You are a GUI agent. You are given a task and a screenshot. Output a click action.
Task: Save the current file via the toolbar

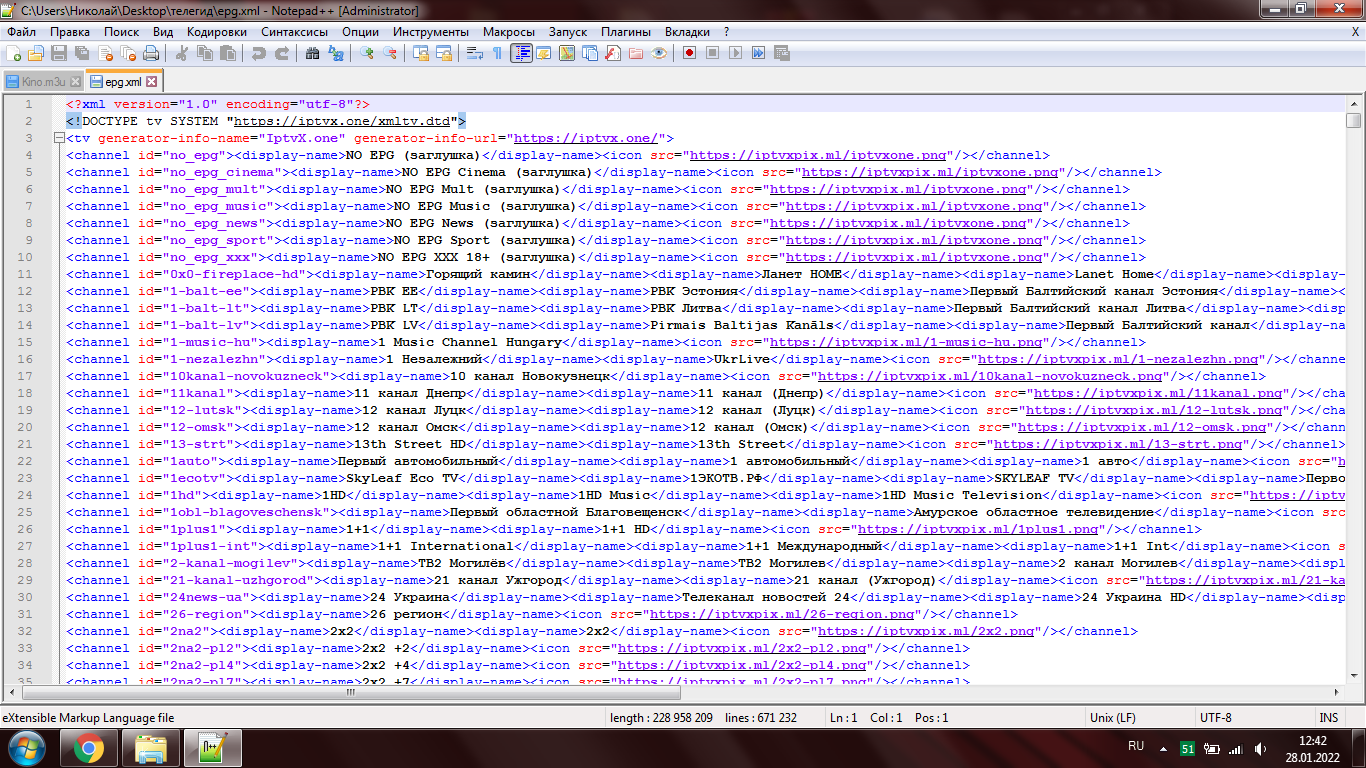point(59,53)
